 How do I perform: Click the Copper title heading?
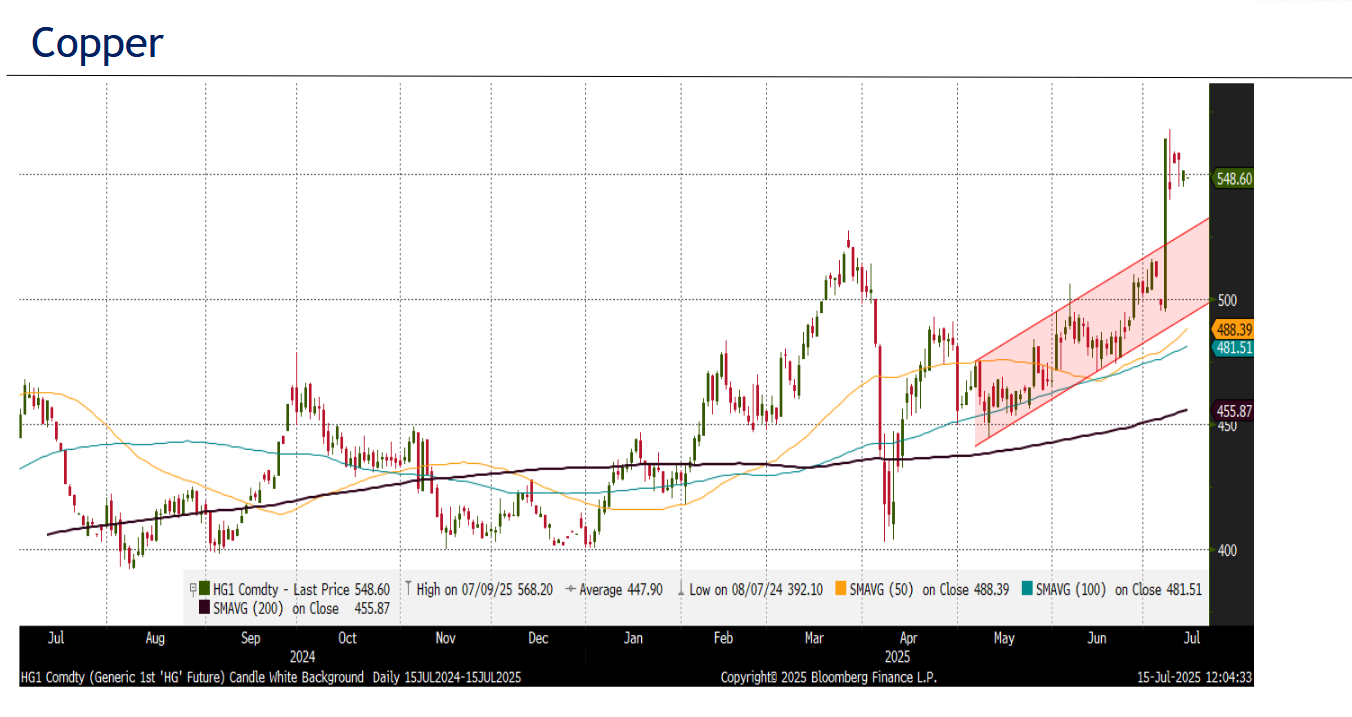96,43
